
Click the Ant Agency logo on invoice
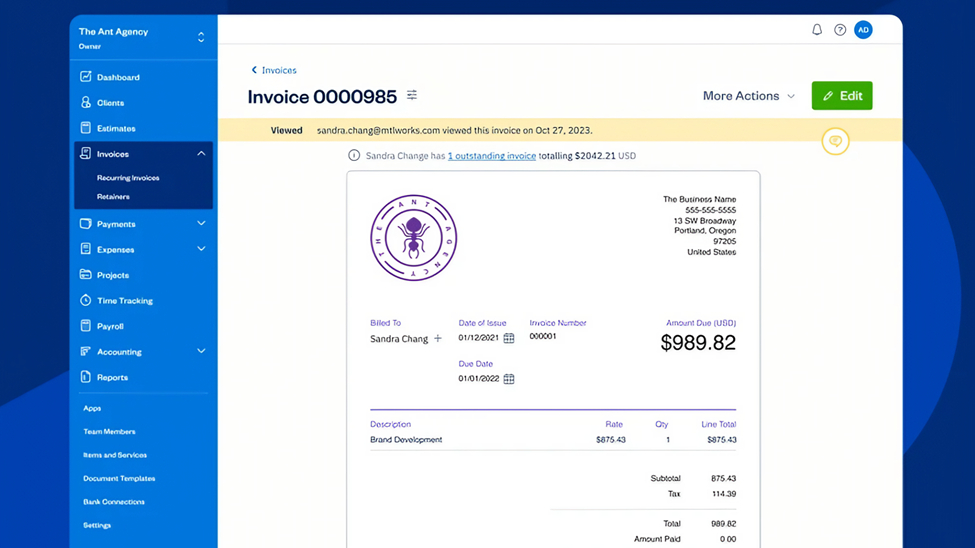pos(414,238)
